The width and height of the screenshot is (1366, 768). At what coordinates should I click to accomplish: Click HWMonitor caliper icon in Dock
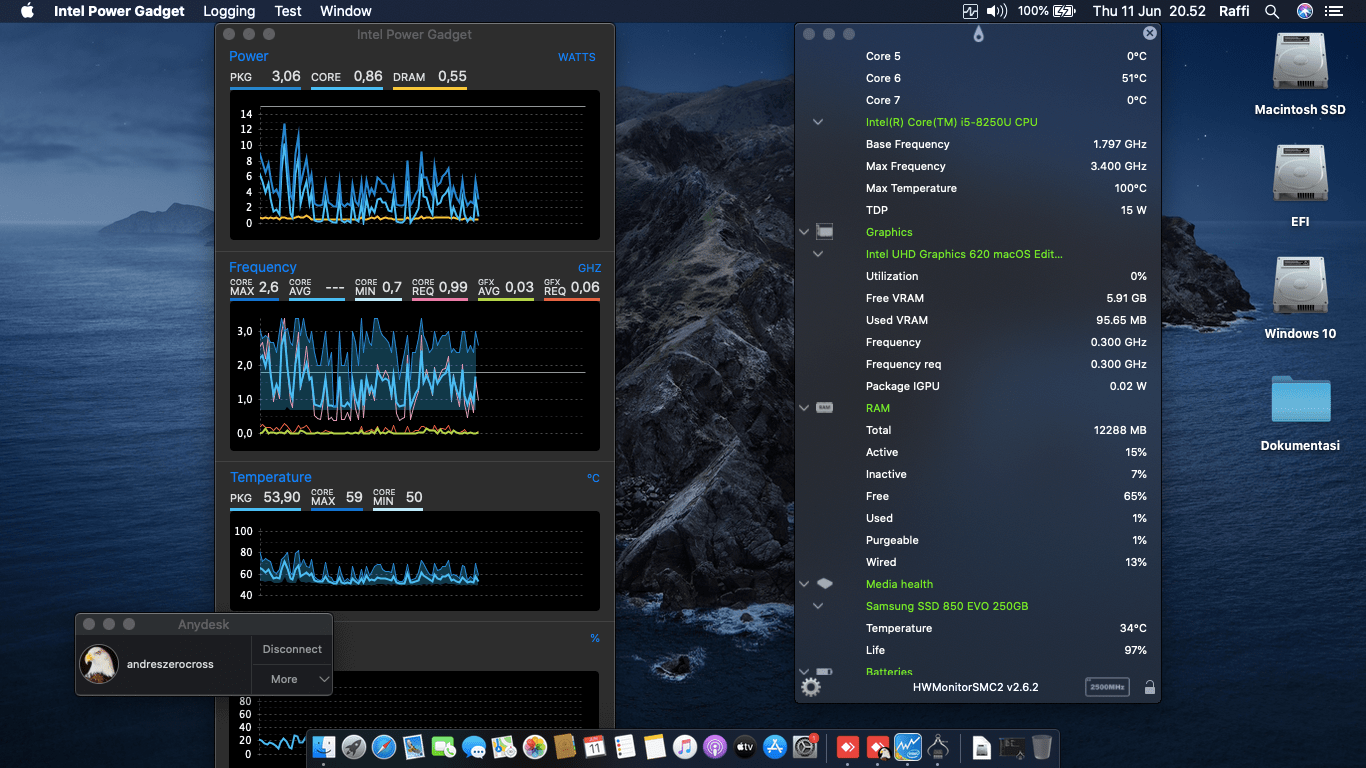pyautogui.click(x=938, y=746)
